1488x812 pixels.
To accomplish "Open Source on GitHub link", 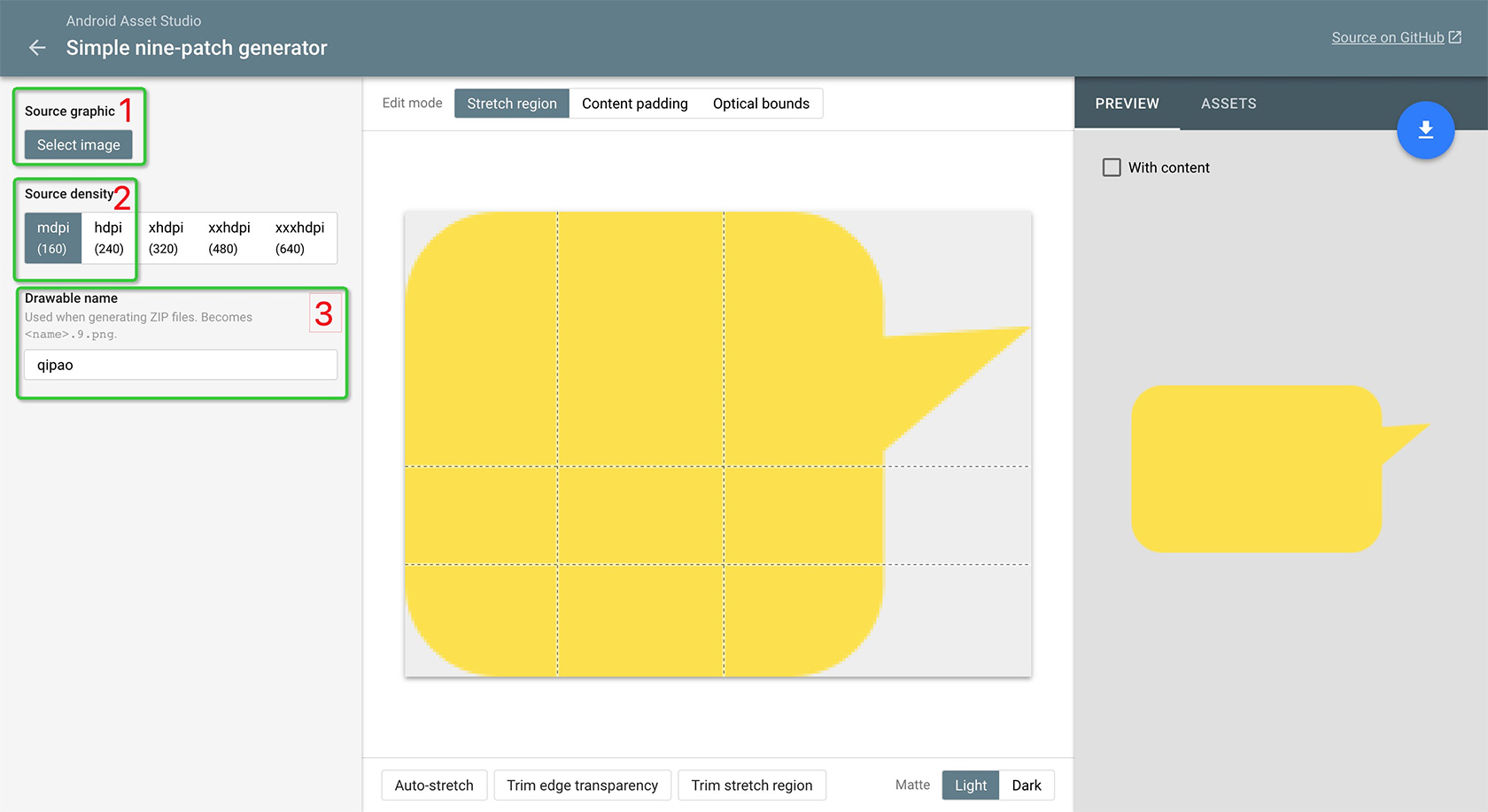I will click(1395, 37).
